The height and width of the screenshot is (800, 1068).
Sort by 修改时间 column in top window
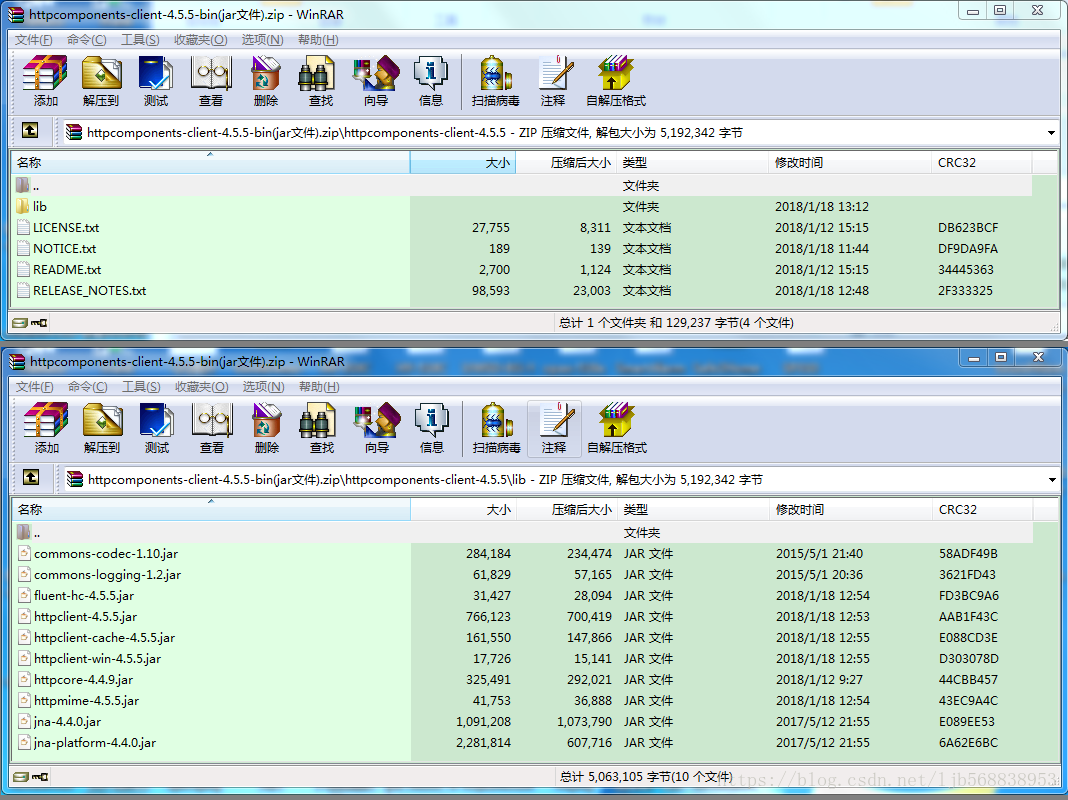coord(849,162)
